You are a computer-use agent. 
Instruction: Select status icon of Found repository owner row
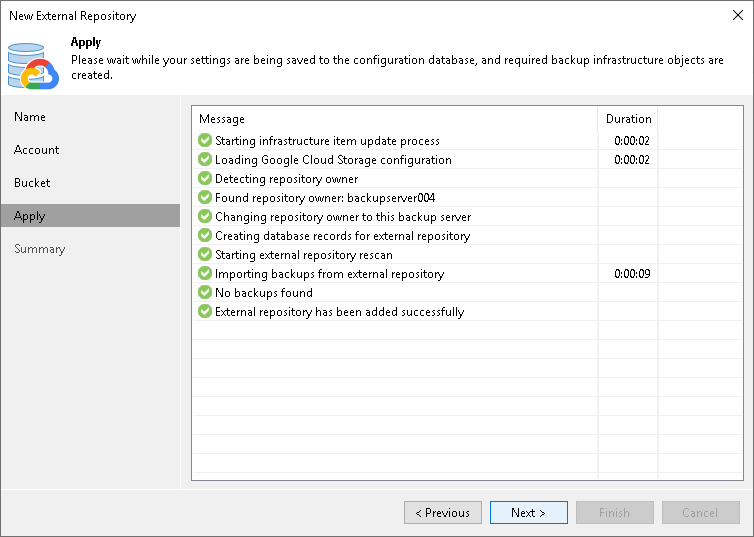point(205,197)
